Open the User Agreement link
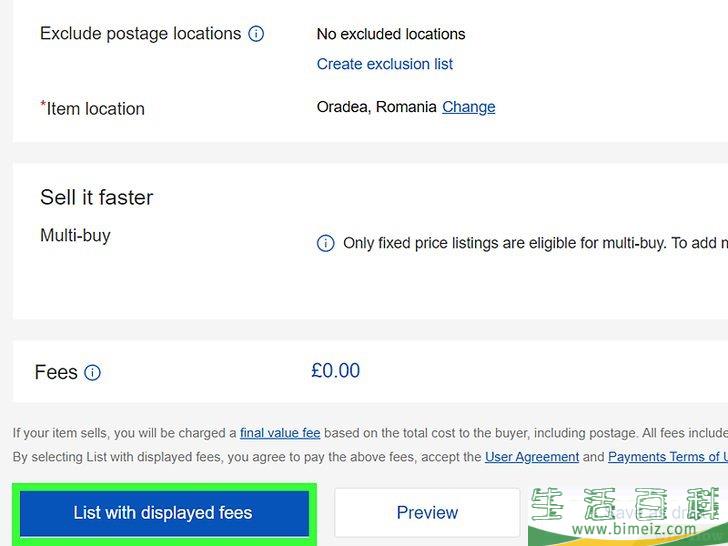Image resolution: width=728 pixels, height=546 pixels. [532, 457]
